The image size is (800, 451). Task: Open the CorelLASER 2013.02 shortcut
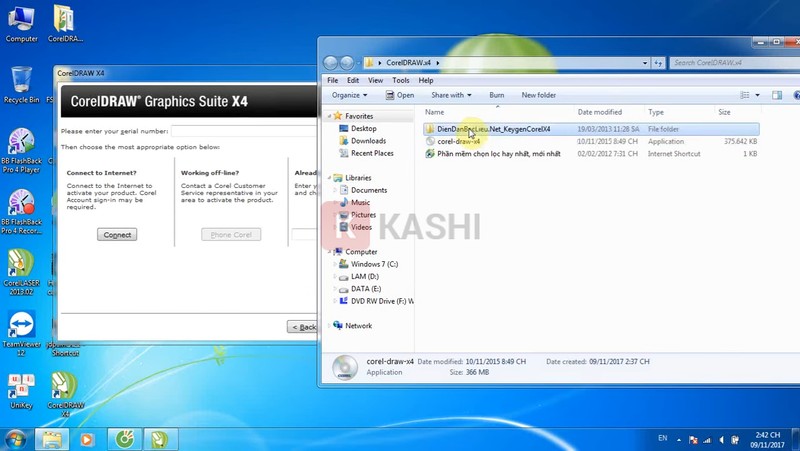(x=21, y=272)
